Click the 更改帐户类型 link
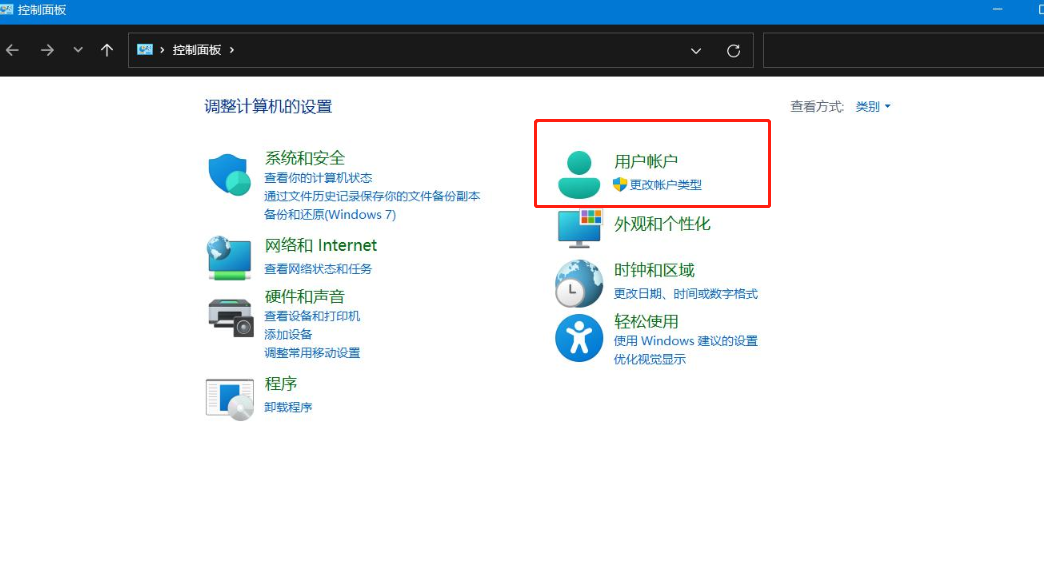Image resolution: width=1044 pixels, height=580 pixels. (x=665, y=185)
